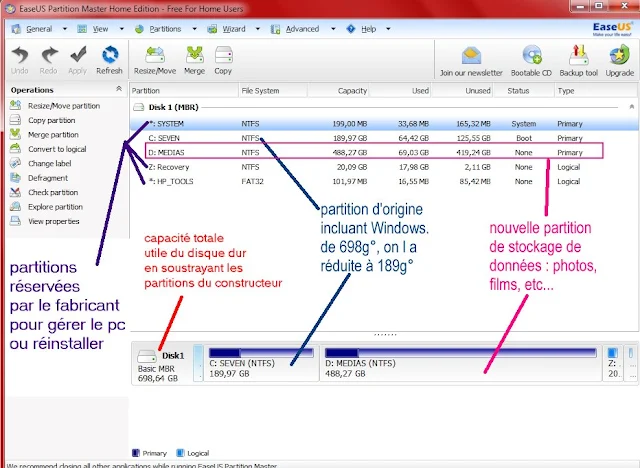Click the Primary legend swatch
The height and width of the screenshot is (468, 640).
pos(136,453)
